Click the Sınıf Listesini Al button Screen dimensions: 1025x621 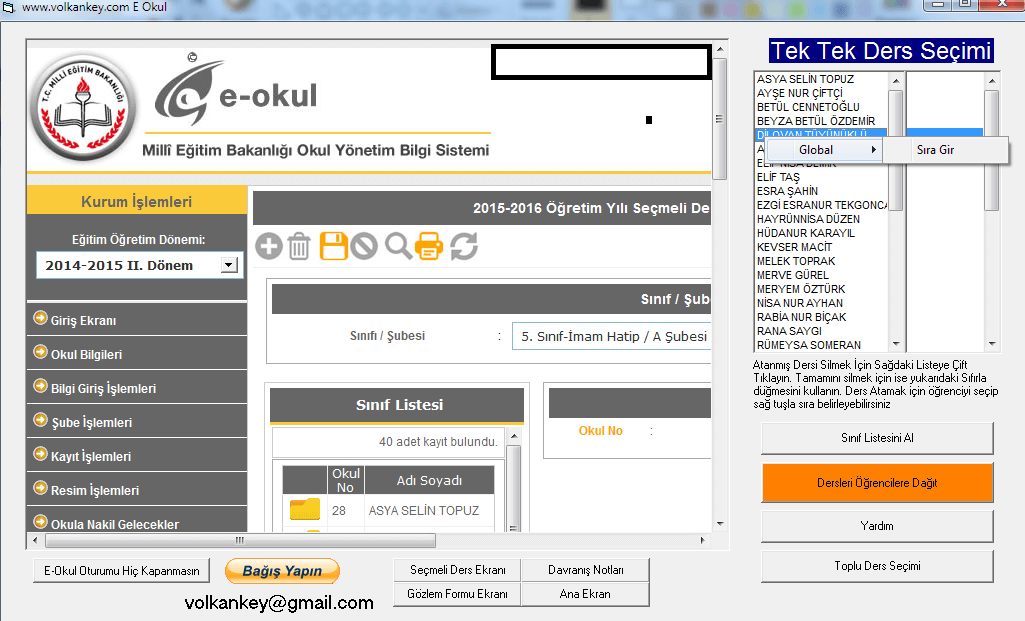tap(877, 438)
